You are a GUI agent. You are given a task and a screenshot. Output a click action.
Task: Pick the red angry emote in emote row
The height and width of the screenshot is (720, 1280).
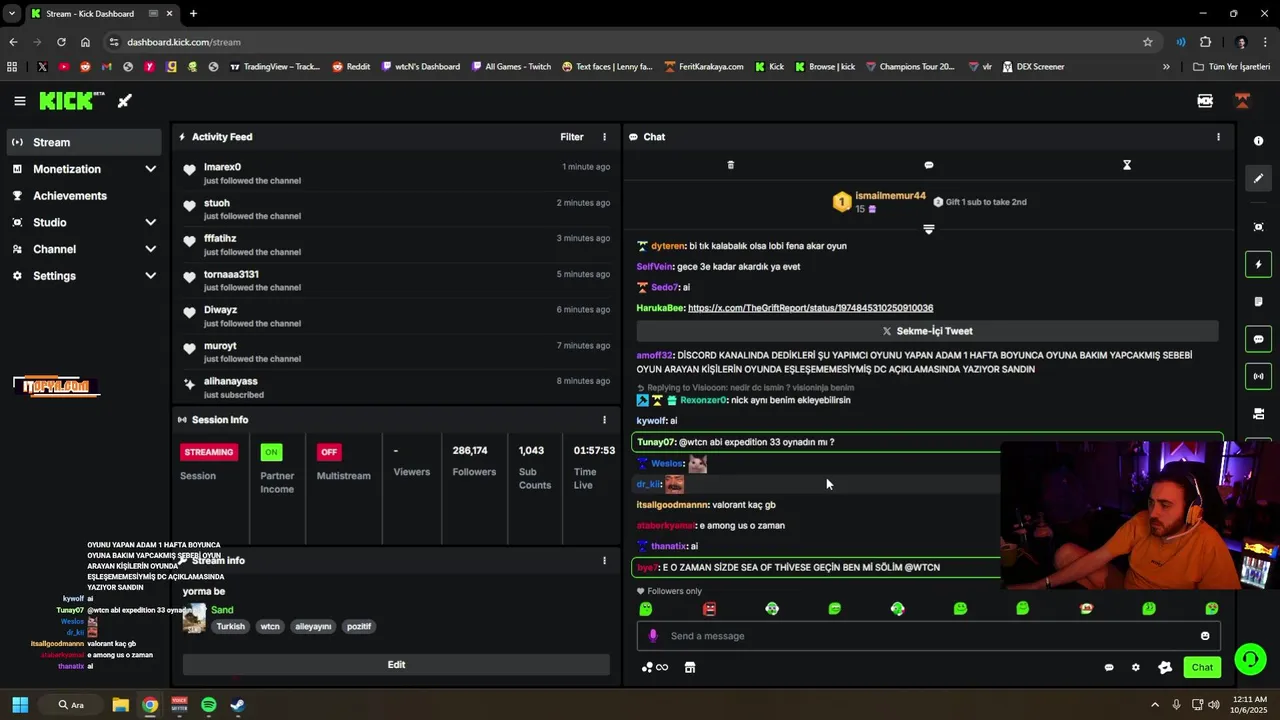[x=709, y=608]
